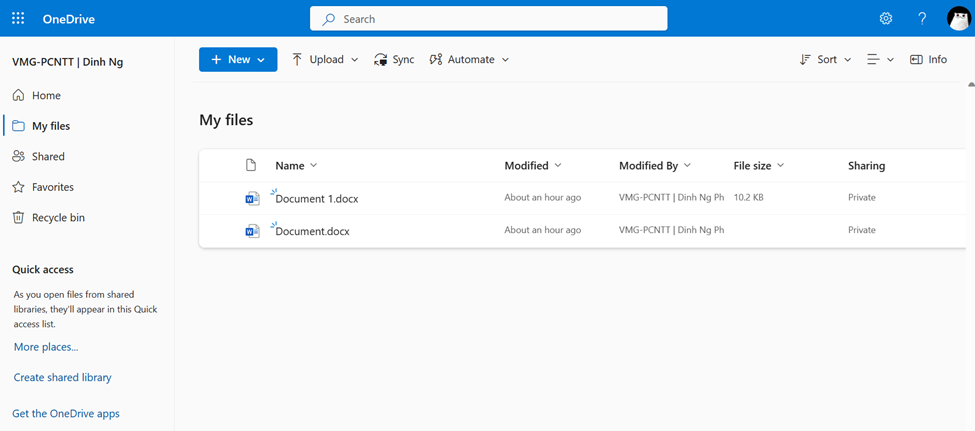Click the plus icon on New button
The height and width of the screenshot is (431, 975).
pos(216,60)
